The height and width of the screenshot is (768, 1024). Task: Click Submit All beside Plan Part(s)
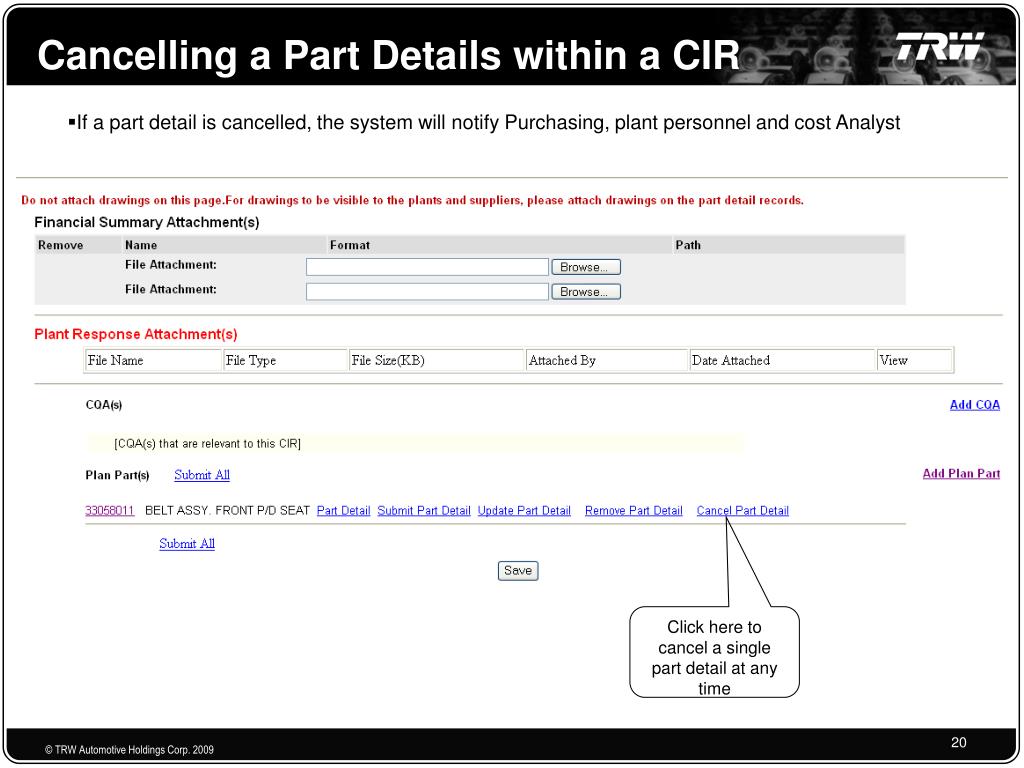[202, 475]
